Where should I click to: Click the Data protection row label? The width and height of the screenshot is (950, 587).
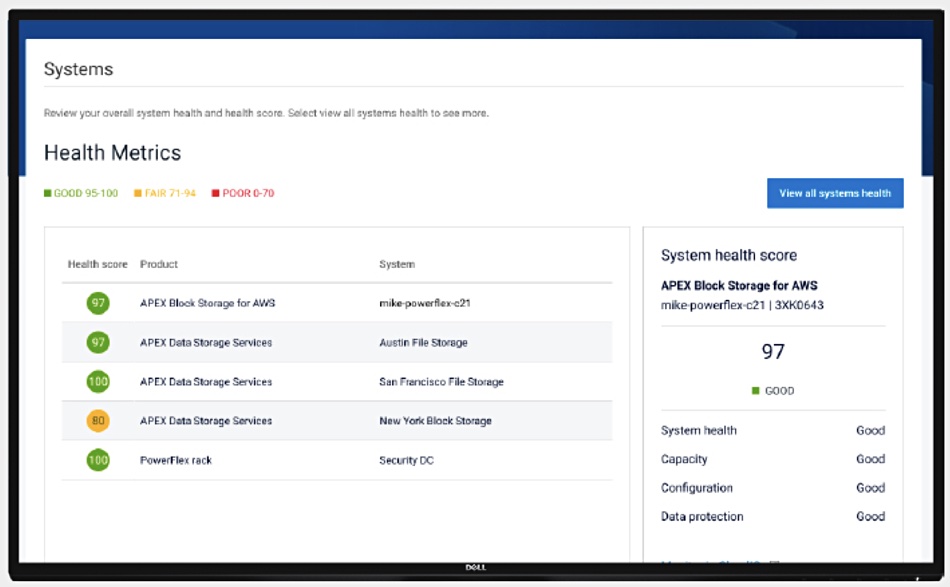pyautogui.click(x=702, y=516)
